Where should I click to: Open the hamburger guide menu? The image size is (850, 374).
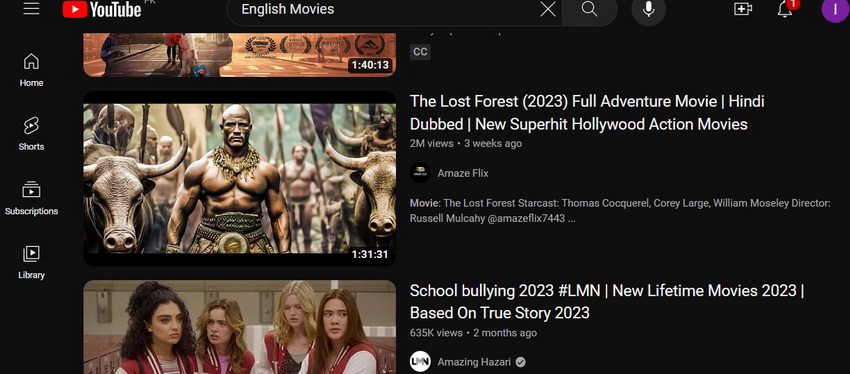pos(31,8)
